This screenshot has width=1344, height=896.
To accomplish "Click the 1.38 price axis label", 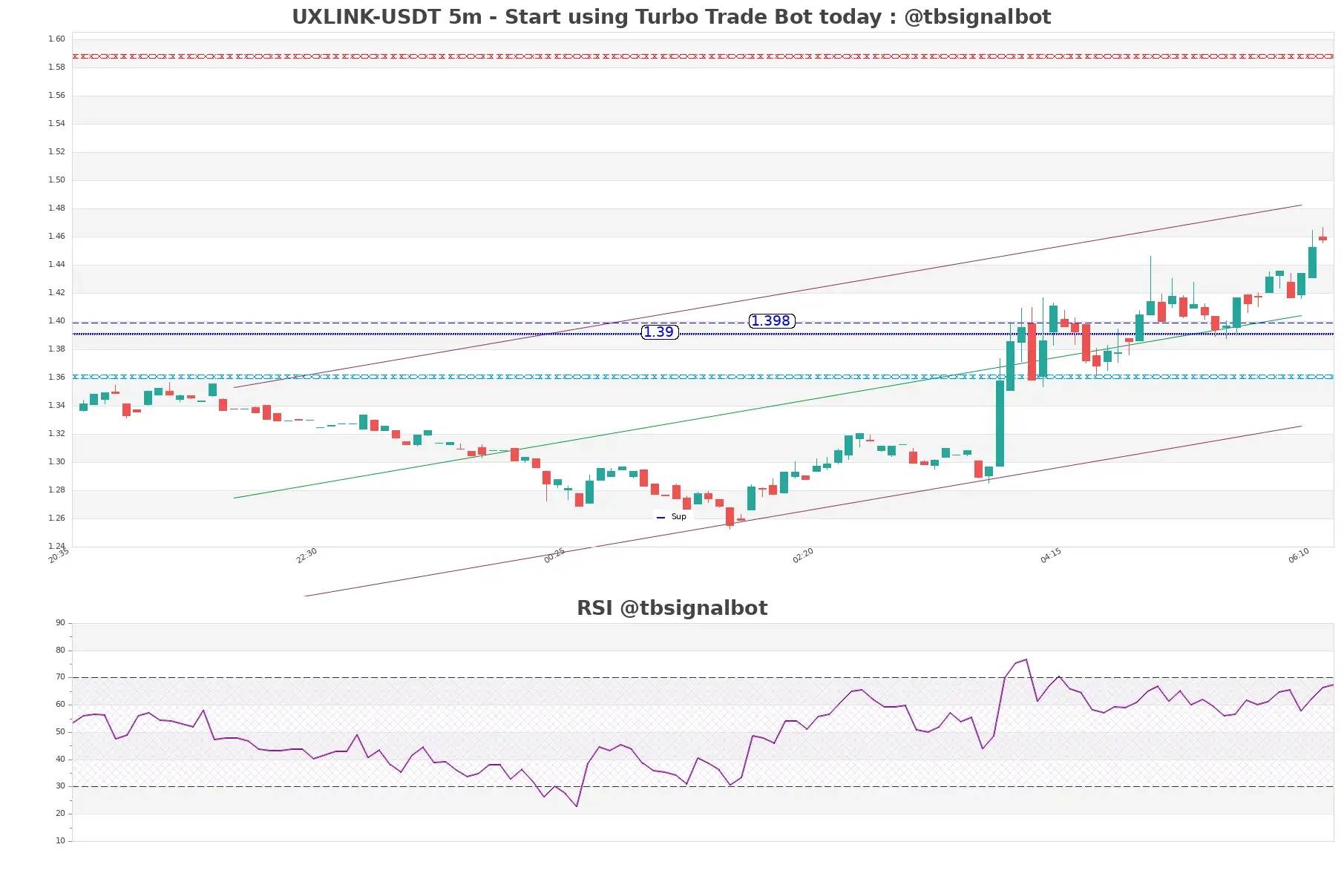I will click(x=56, y=349).
